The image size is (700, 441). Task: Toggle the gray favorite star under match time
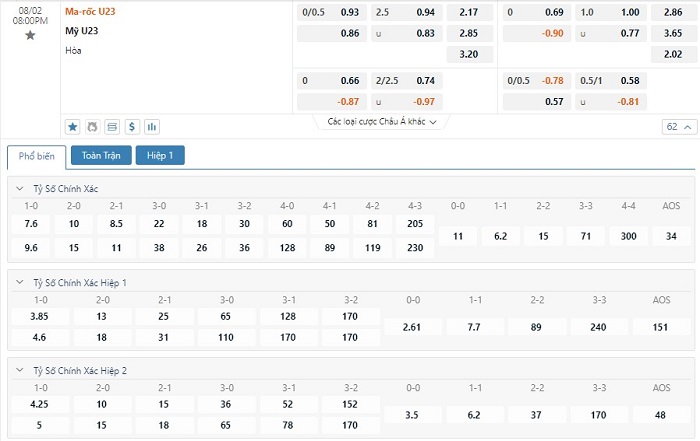click(30, 35)
